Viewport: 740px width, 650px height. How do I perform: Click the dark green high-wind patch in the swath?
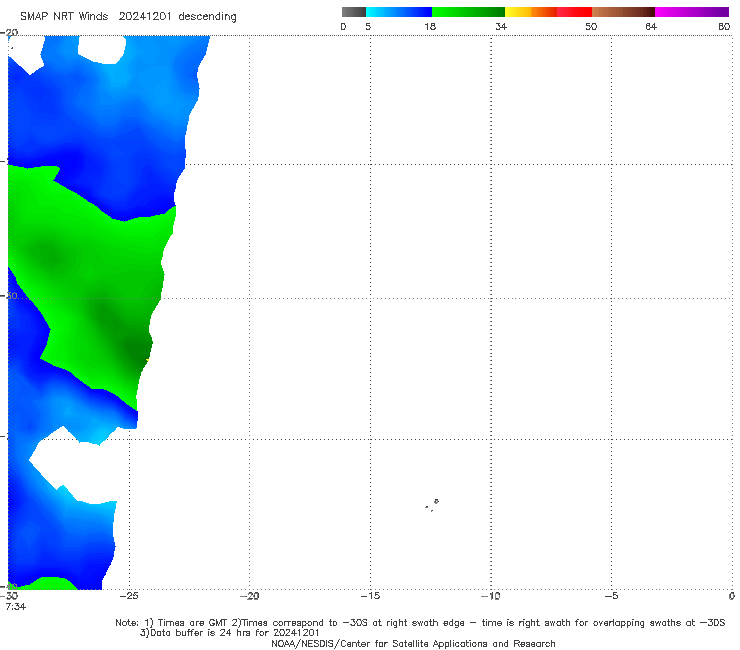tap(137, 351)
